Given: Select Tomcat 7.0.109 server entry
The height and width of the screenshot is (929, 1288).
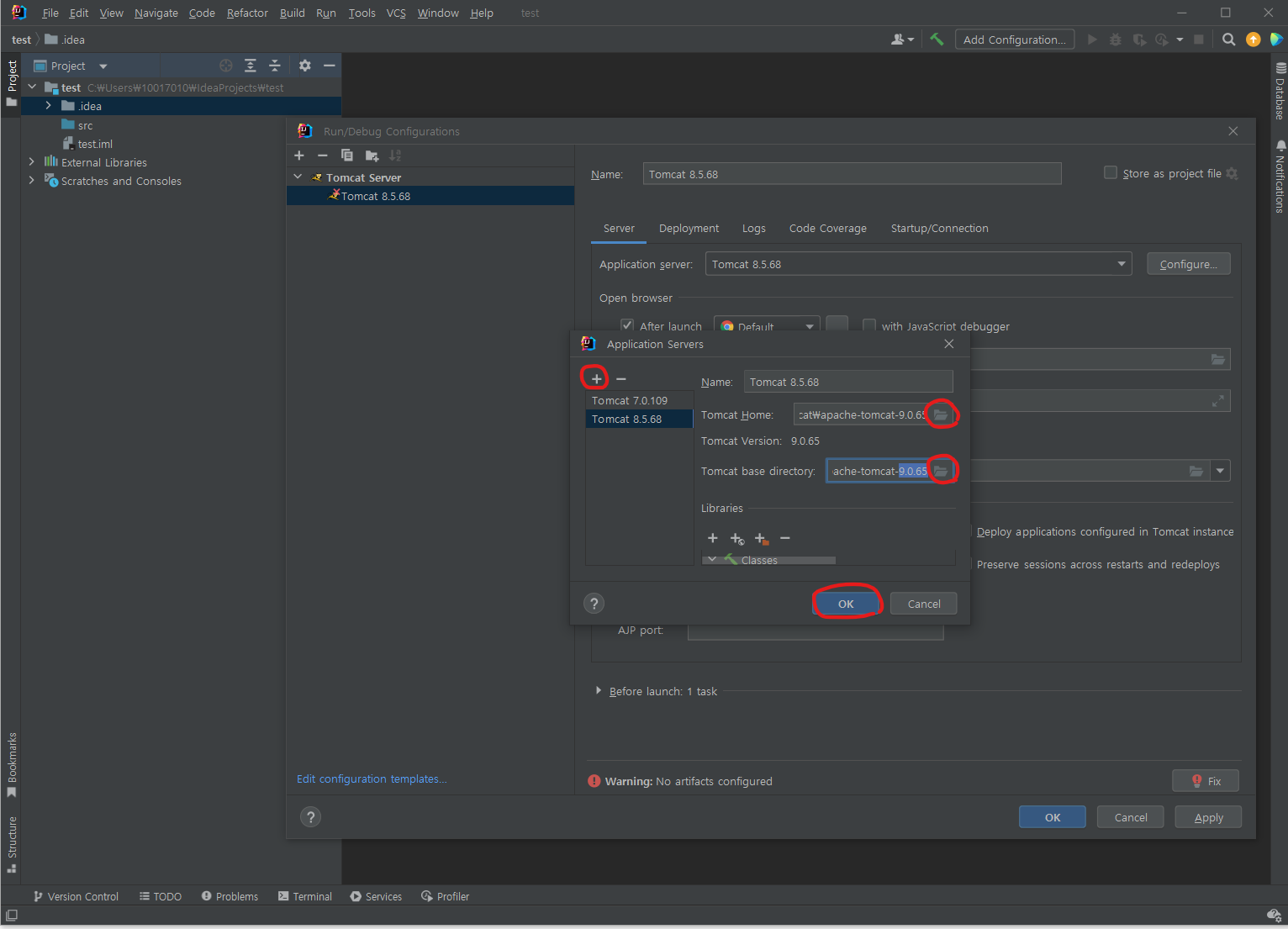Looking at the screenshot, I should (x=639, y=400).
